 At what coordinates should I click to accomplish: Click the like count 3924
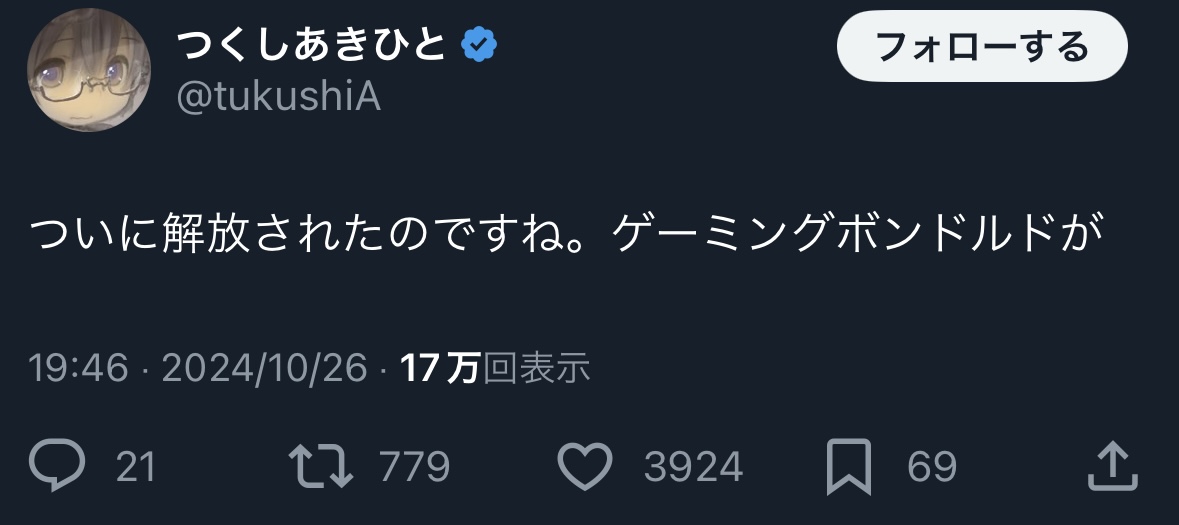[693, 467]
